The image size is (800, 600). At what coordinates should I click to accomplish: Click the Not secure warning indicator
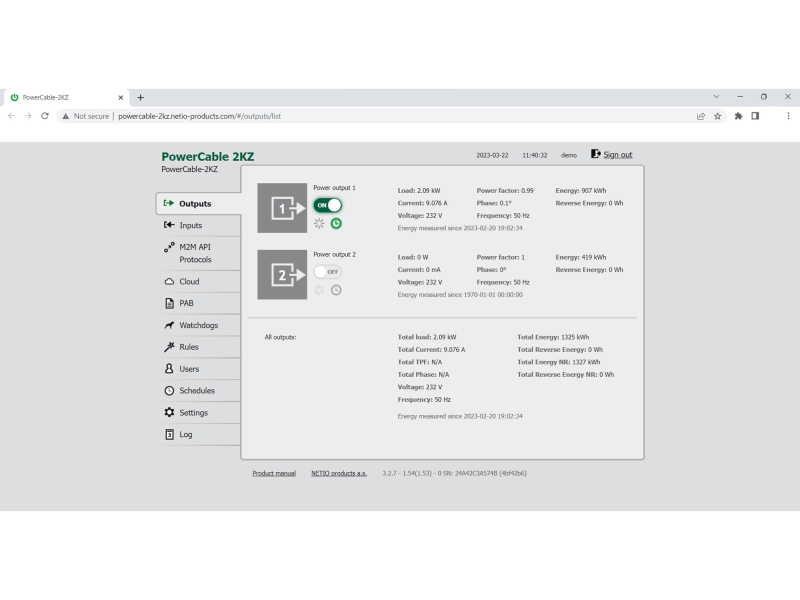click(x=86, y=116)
